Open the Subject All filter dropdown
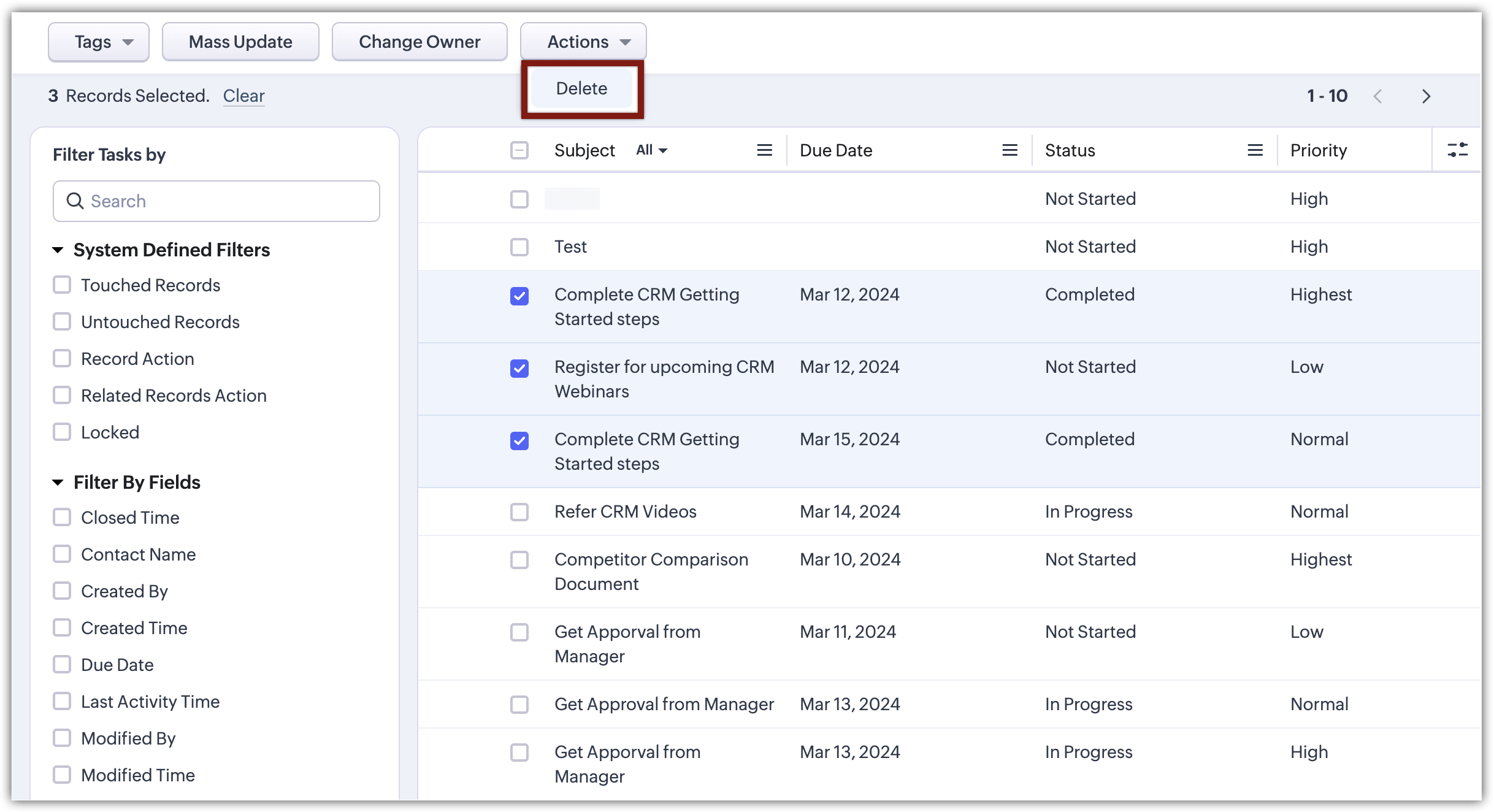Screen dimensions: 1494x812 (651, 150)
